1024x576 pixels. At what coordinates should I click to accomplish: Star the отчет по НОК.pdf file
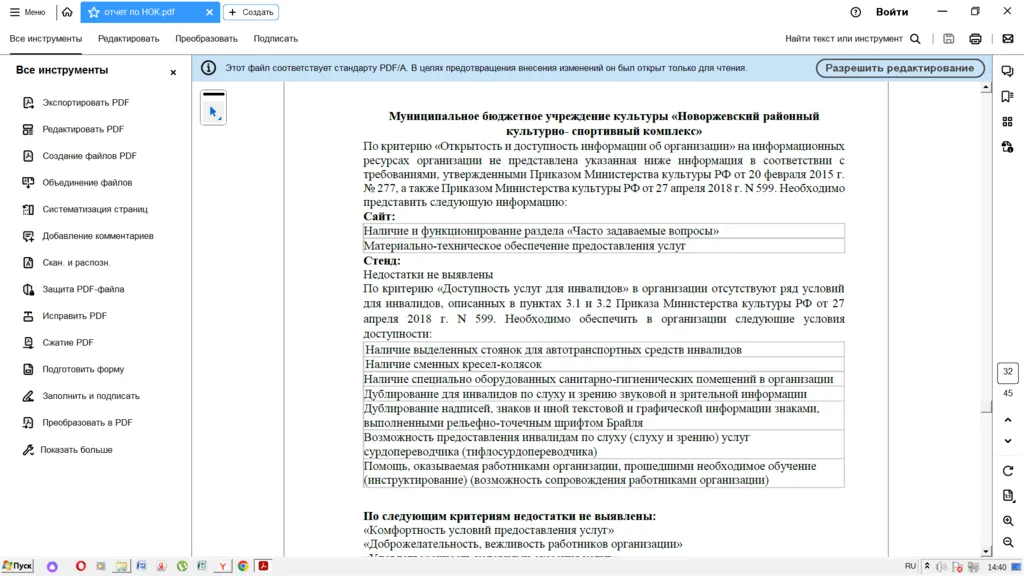(94, 12)
